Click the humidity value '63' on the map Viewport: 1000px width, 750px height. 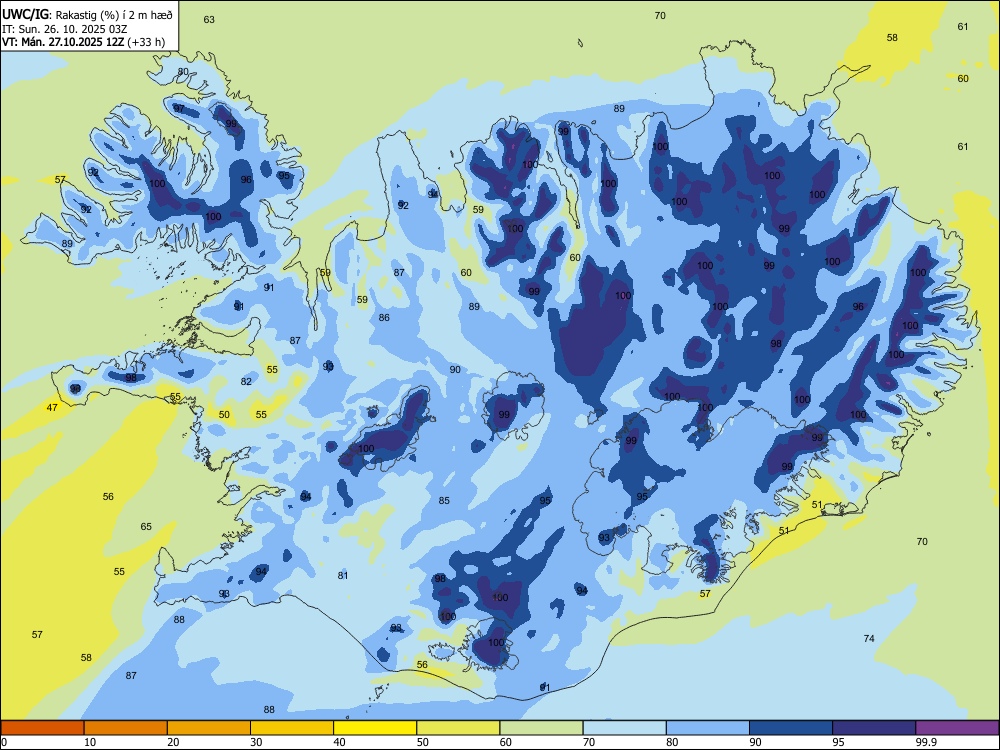[209, 19]
